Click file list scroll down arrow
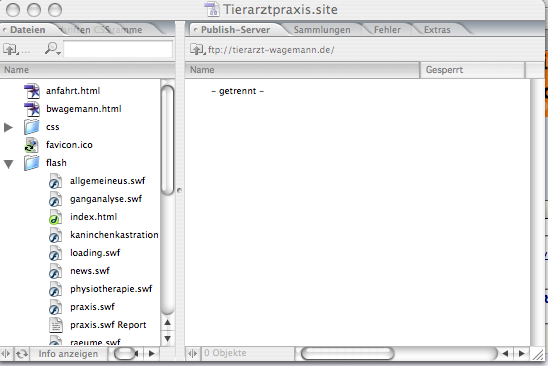Screen dimensions: 548x366 pyautogui.click(x=168, y=338)
